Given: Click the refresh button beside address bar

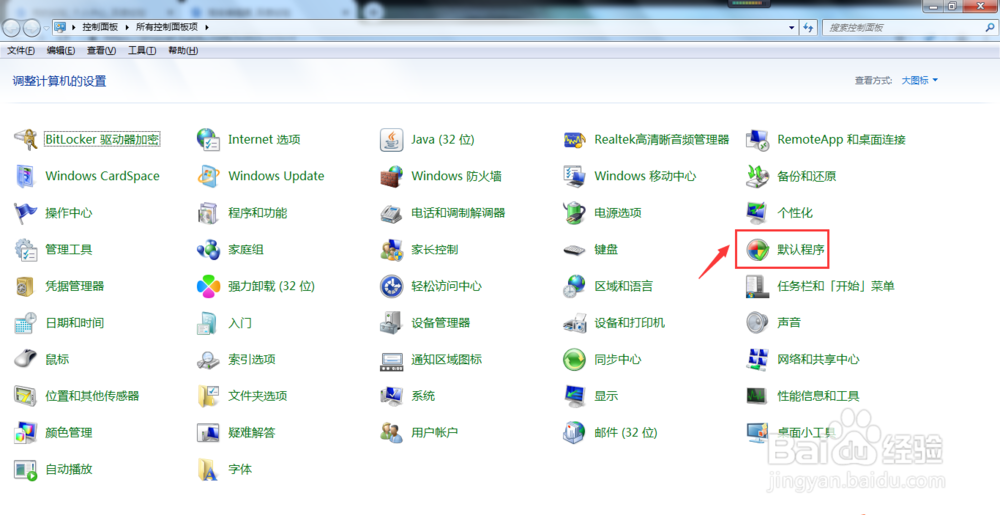Looking at the screenshot, I should pyautogui.click(x=809, y=27).
